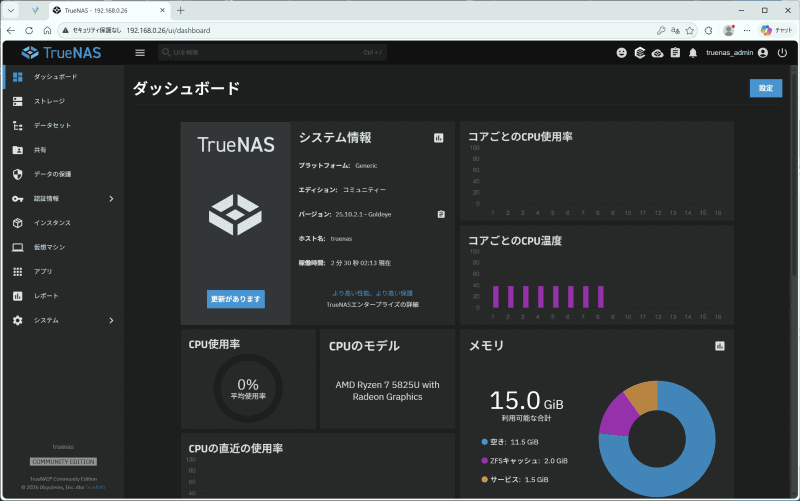
Task: Click the 空き memory legend entry
Action: pos(510,442)
